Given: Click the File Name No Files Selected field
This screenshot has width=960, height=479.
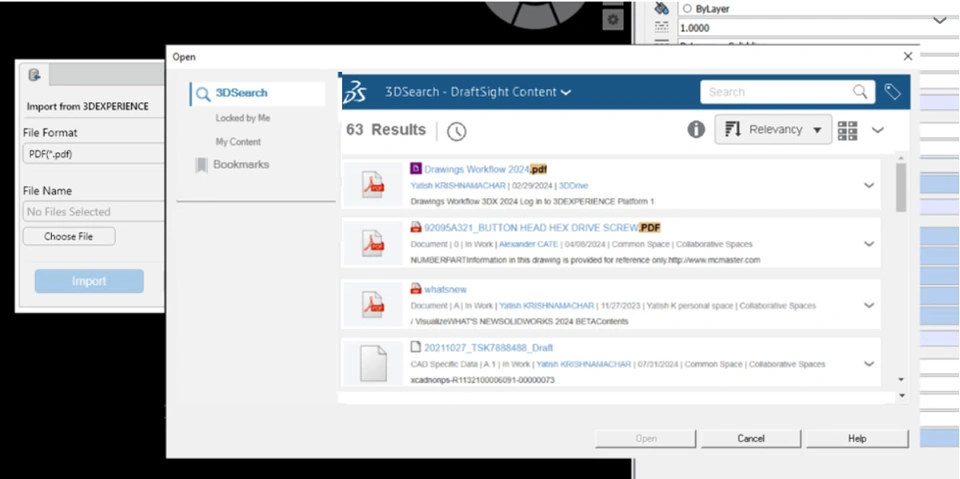Looking at the screenshot, I should coord(94,212).
